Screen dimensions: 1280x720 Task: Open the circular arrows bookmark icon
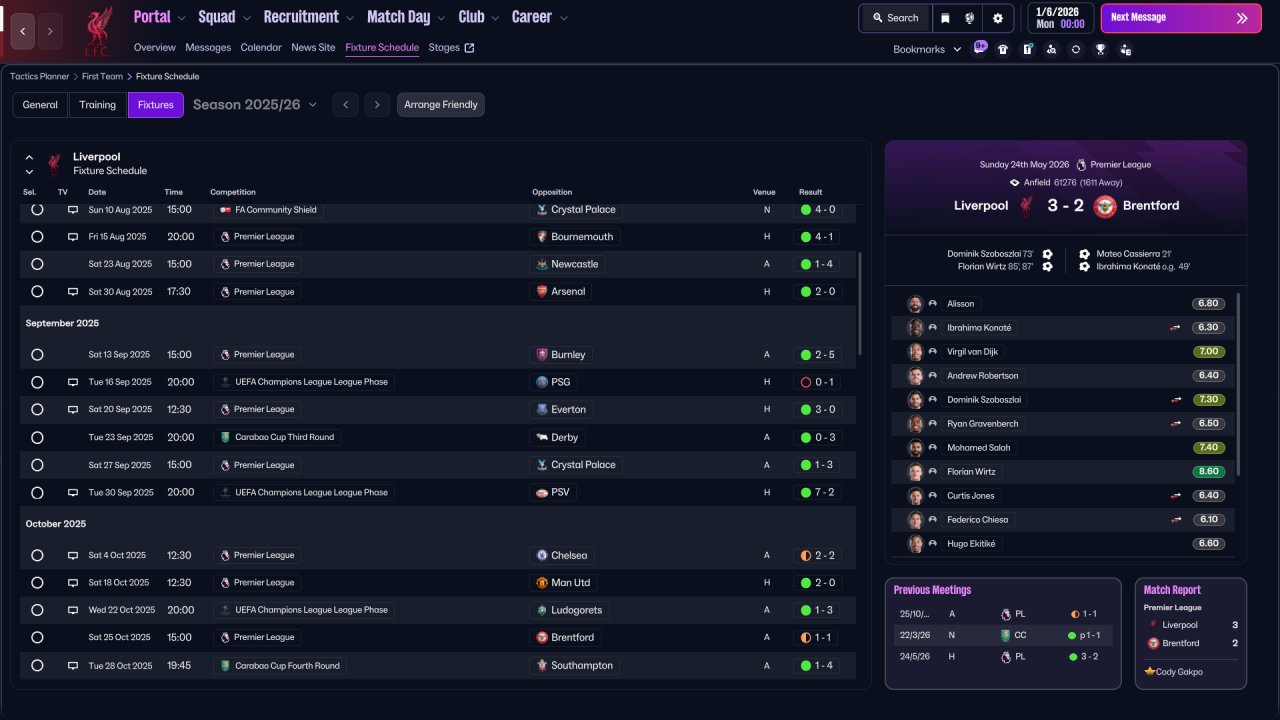pyautogui.click(x=1075, y=49)
